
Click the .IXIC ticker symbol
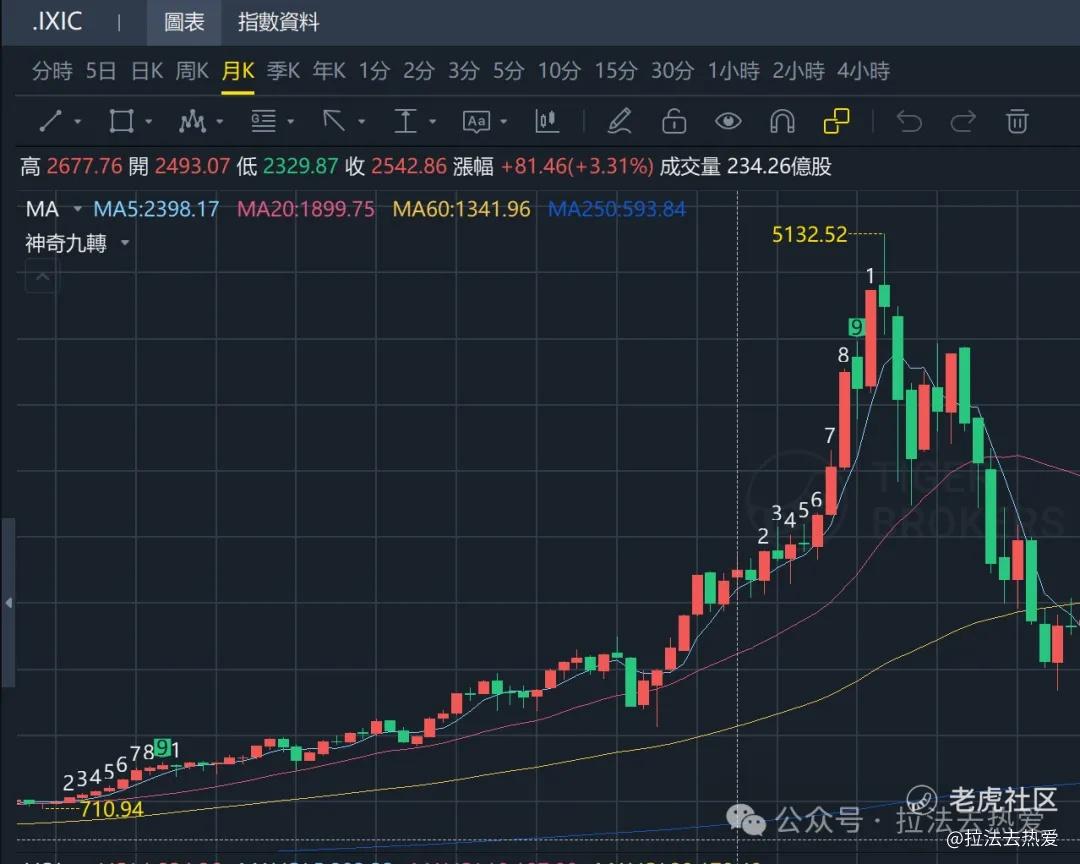click(56, 21)
